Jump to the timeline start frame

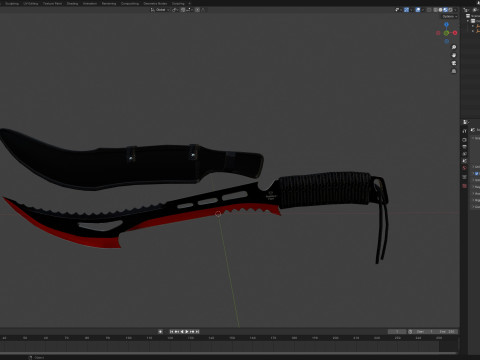click(172, 331)
